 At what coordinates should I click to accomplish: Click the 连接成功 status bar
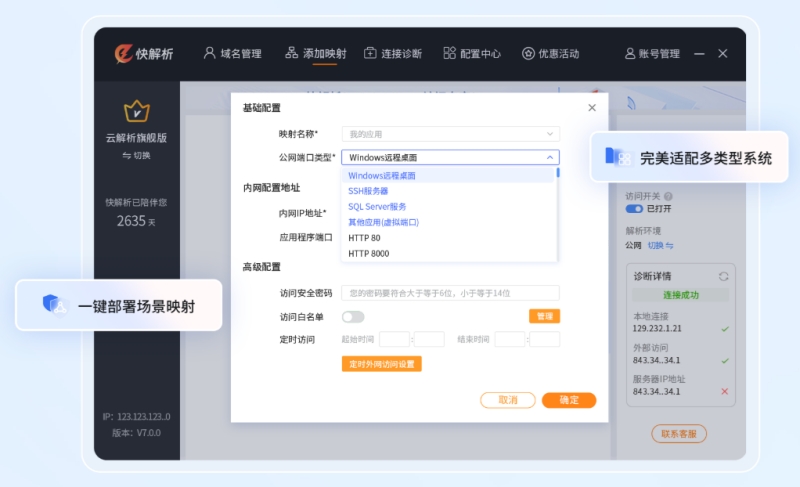pos(681,295)
